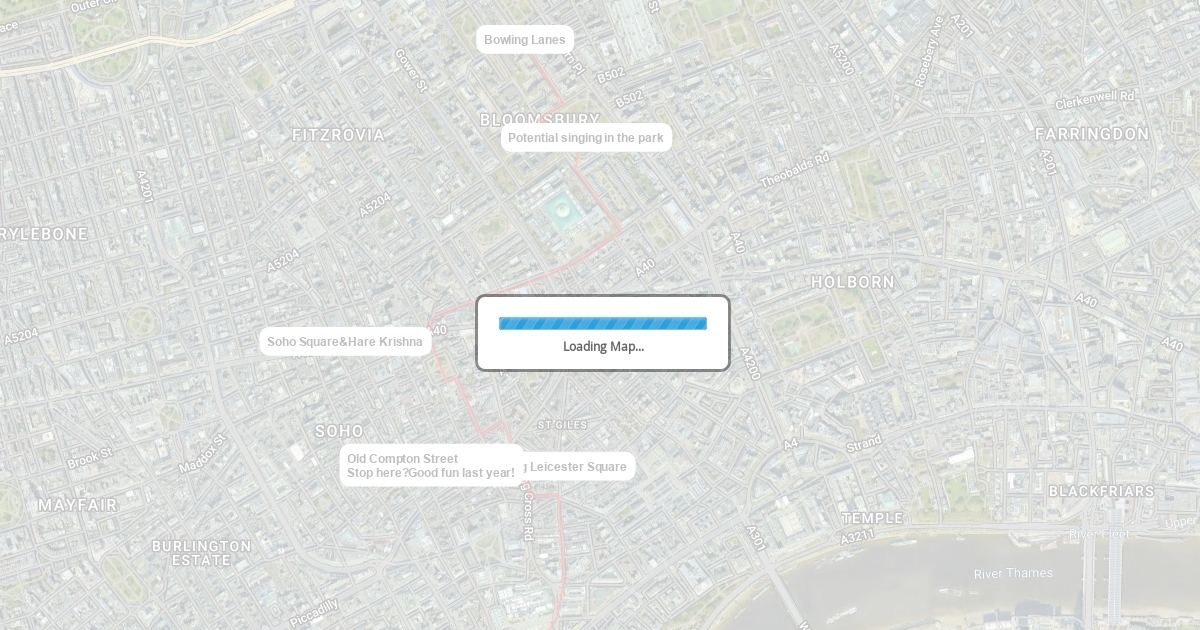Click the Bowling Lanes map annotation

(525, 40)
